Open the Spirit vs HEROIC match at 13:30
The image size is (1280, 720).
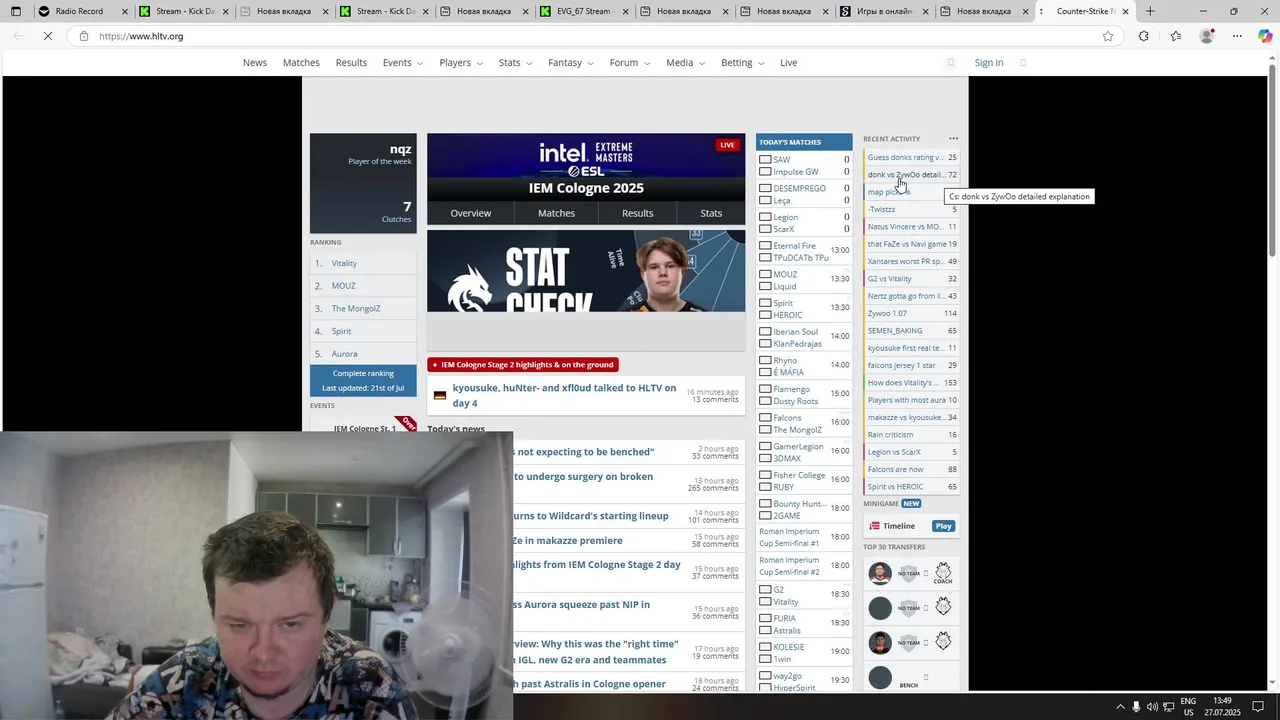[x=804, y=309]
